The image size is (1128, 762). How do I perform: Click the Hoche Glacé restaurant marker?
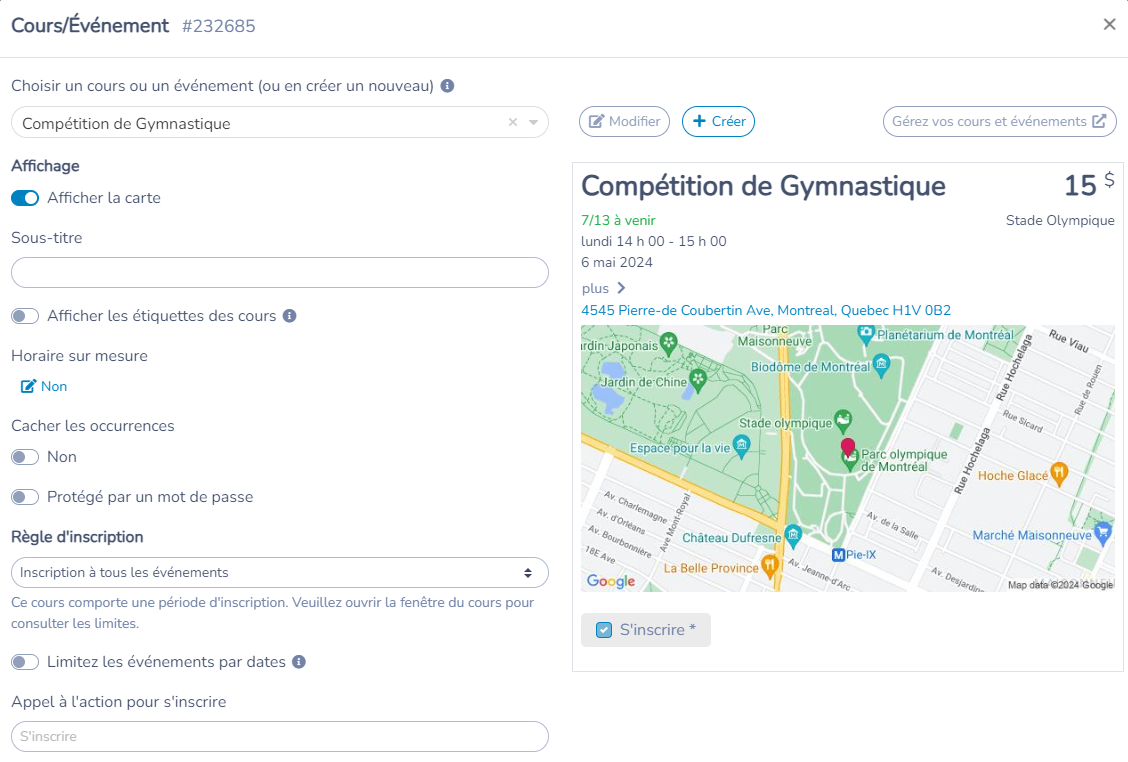click(x=1059, y=473)
